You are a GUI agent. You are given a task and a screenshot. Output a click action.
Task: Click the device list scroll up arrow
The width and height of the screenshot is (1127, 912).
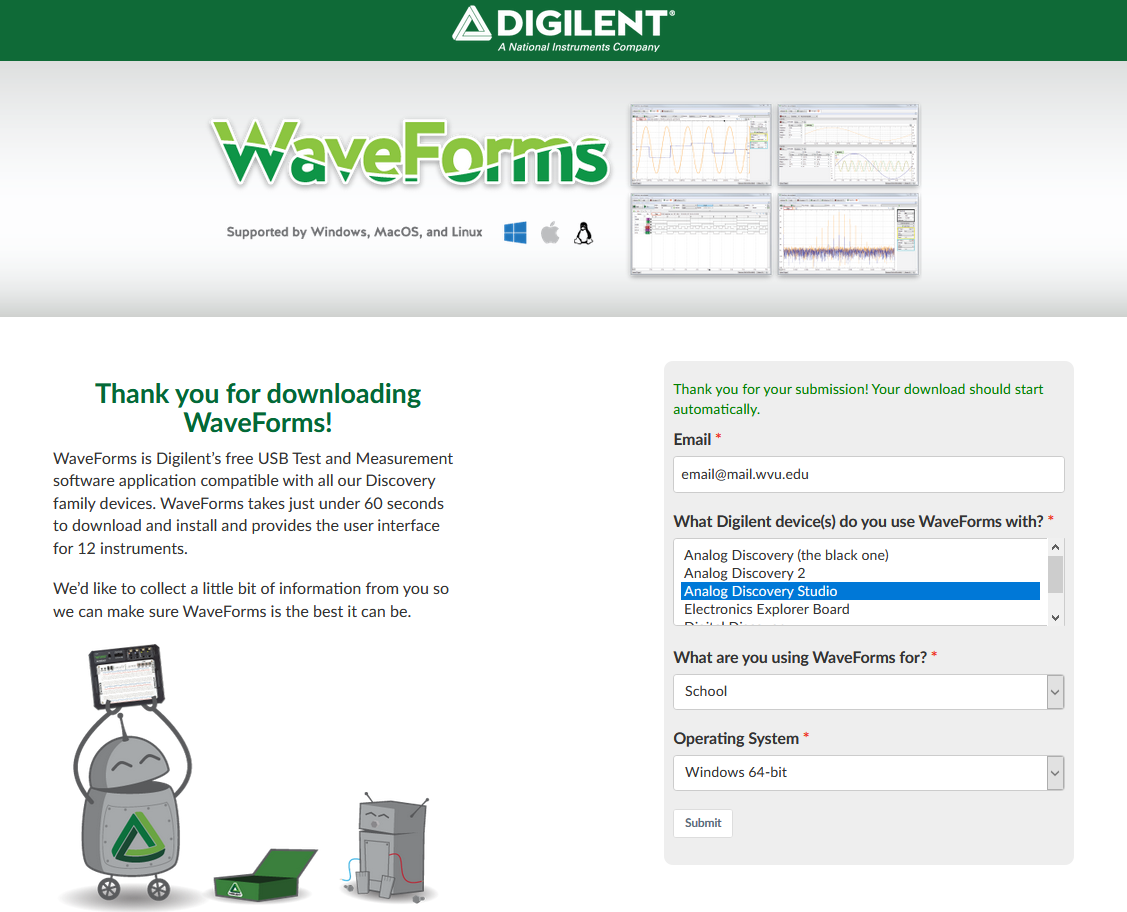(x=1055, y=547)
